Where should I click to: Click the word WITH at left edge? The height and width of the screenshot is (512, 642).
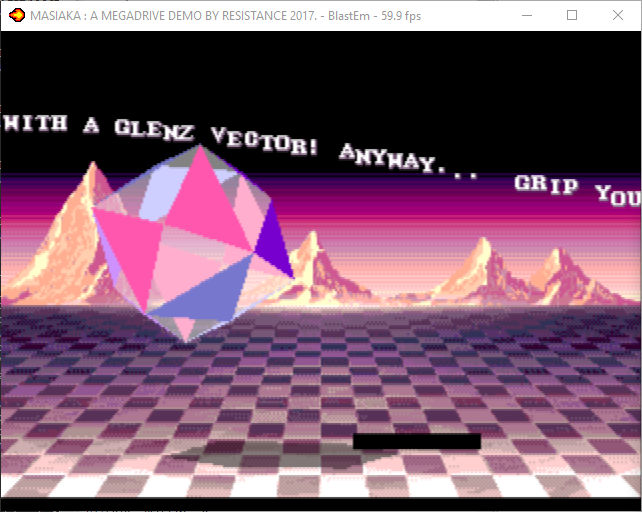point(36,123)
